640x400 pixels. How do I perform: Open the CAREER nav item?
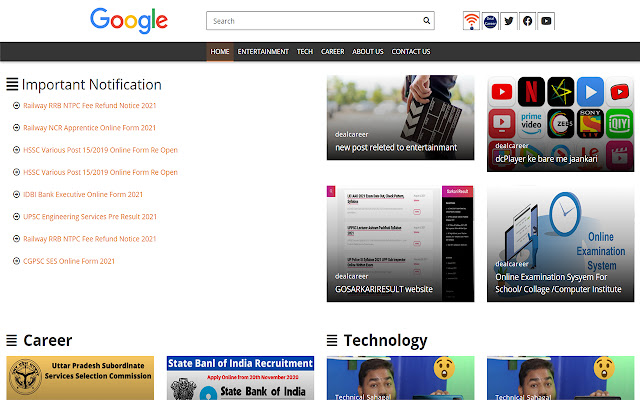pyautogui.click(x=332, y=51)
